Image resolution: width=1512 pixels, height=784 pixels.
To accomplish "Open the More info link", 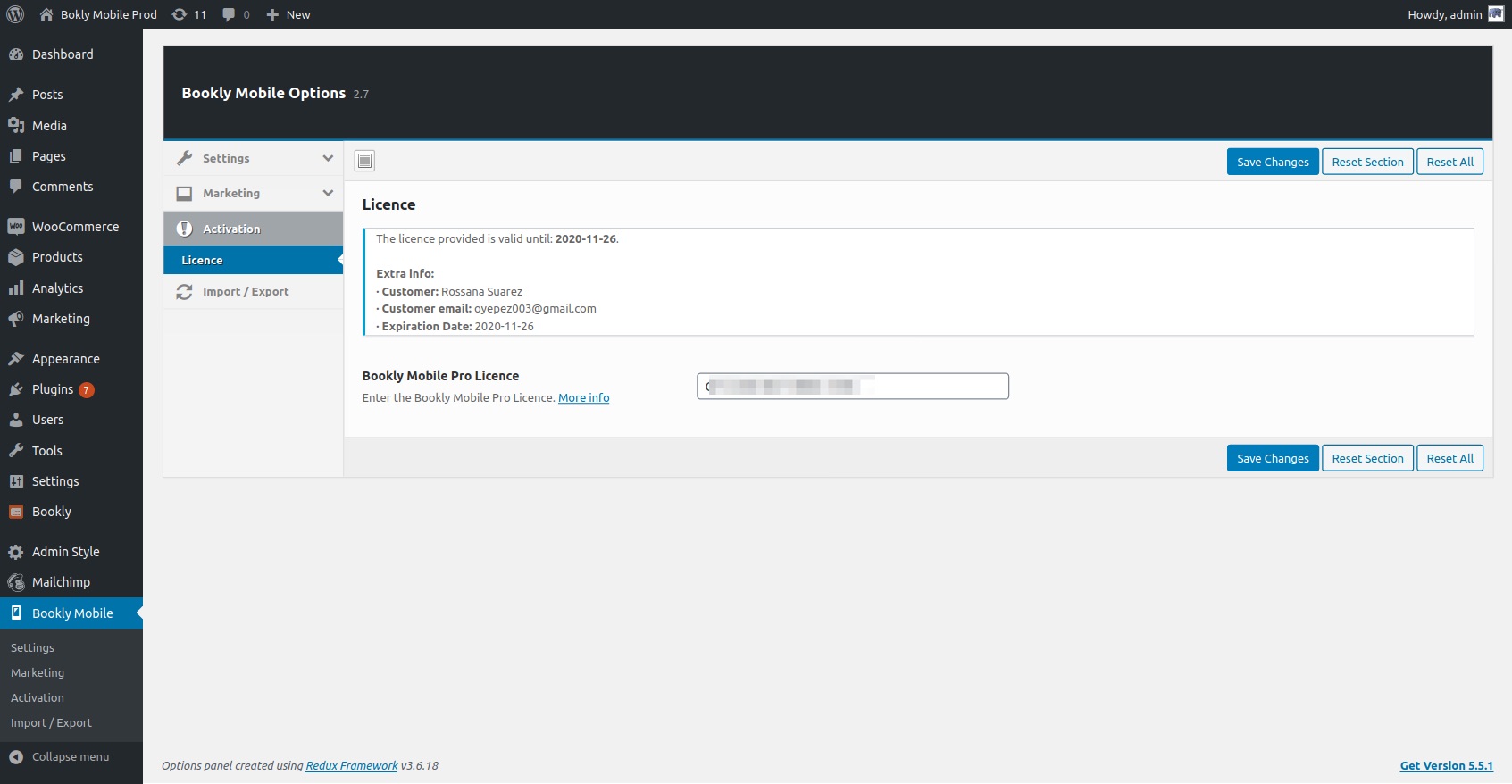I will [584, 398].
